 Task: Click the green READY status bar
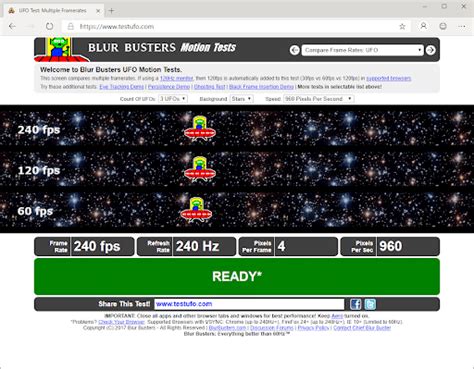(x=237, y=276)
